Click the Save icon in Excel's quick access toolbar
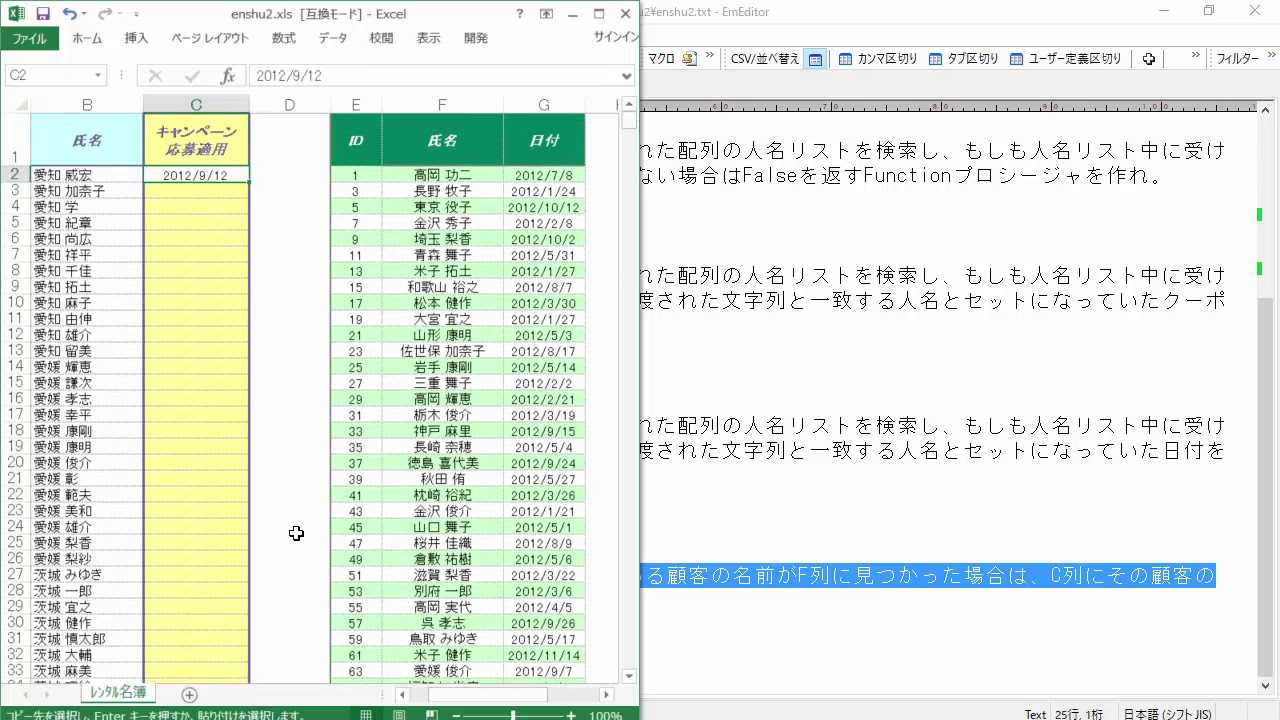Viewport: 1280px width, 720px height. (43, 14)
